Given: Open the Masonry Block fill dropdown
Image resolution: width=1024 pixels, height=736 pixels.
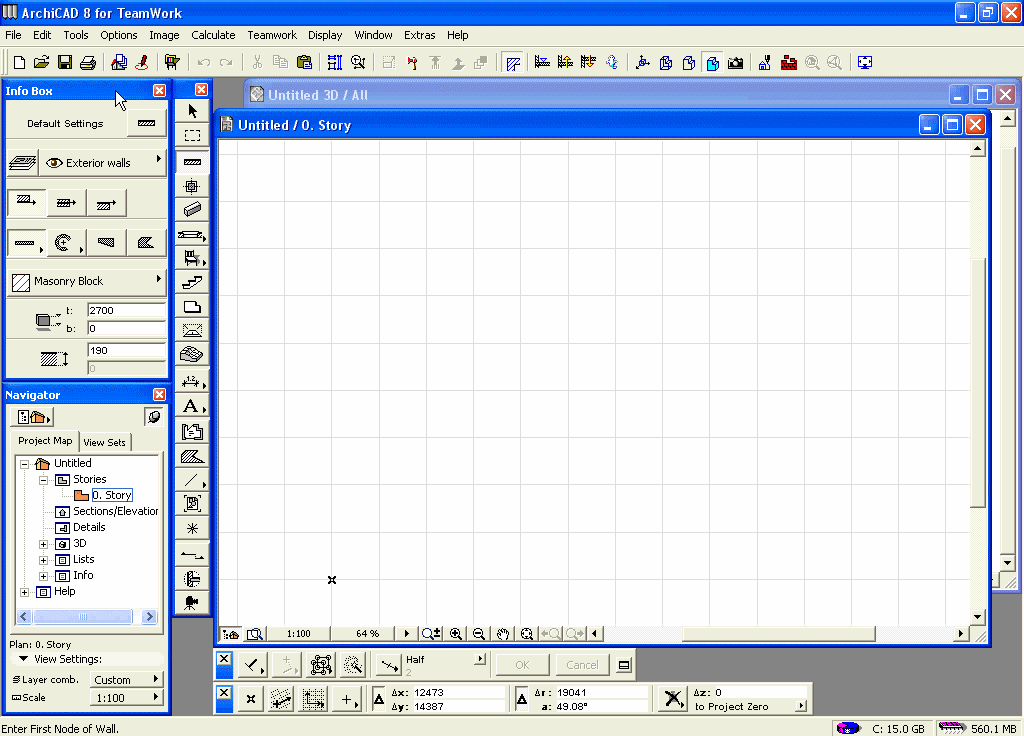Looking at the screenshot, I should pyautogui.click(x=87, y=281).
